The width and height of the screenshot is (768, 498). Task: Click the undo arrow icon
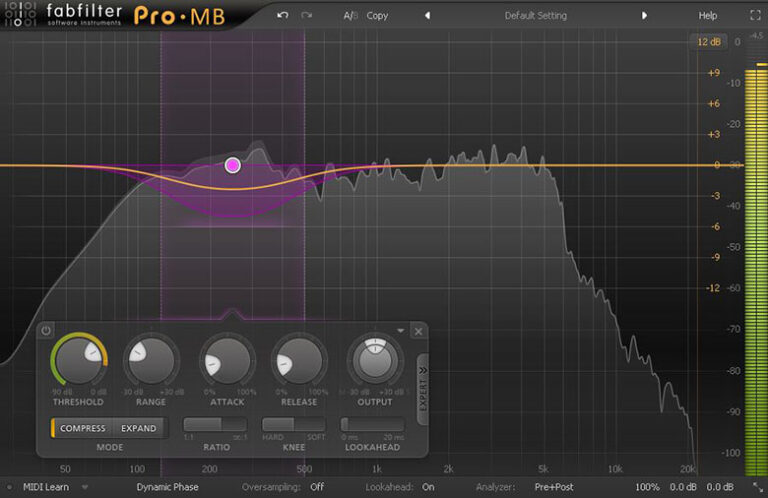[283, 16]
